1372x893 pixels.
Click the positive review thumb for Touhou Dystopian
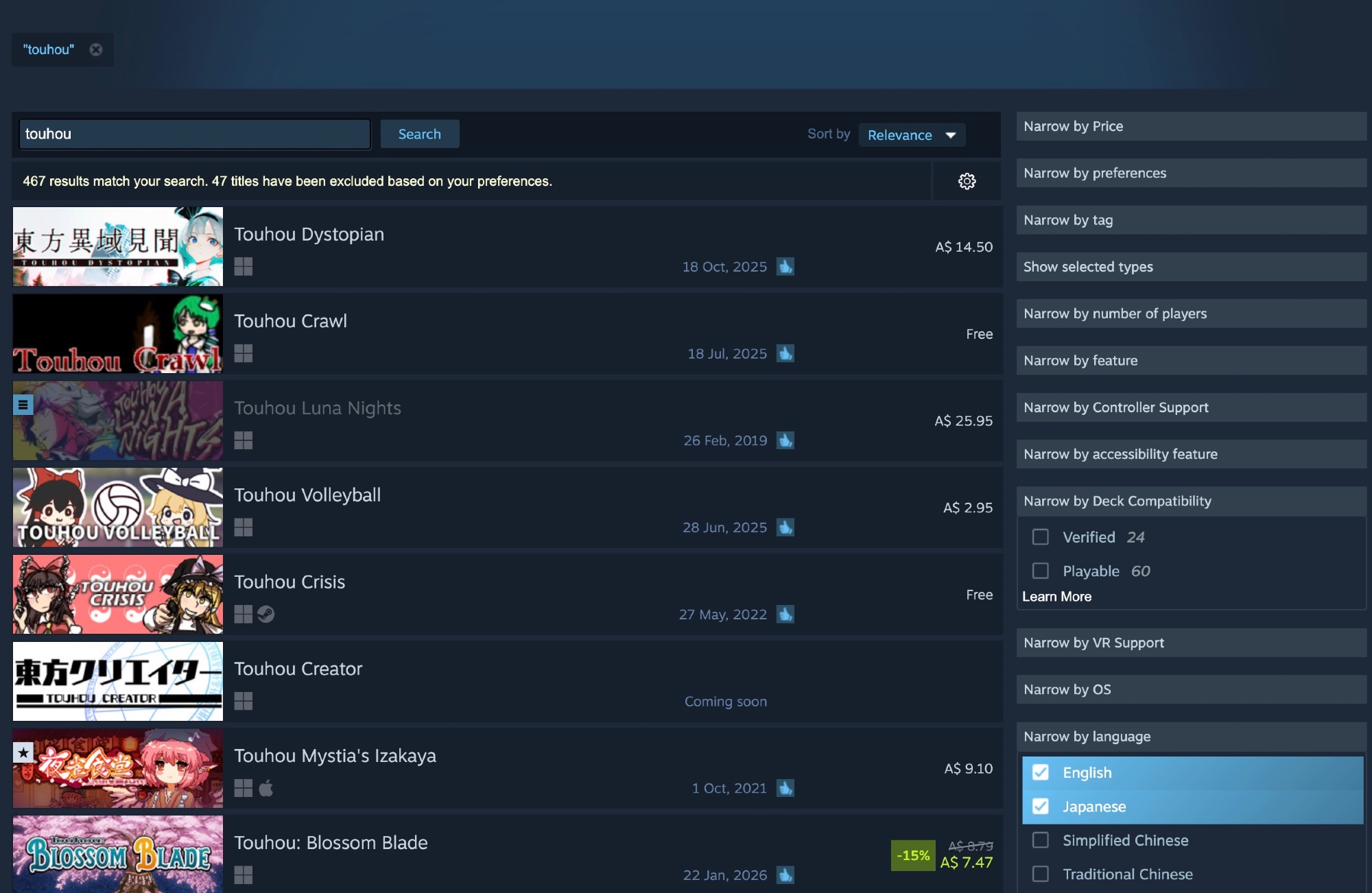tap(785, 267)
